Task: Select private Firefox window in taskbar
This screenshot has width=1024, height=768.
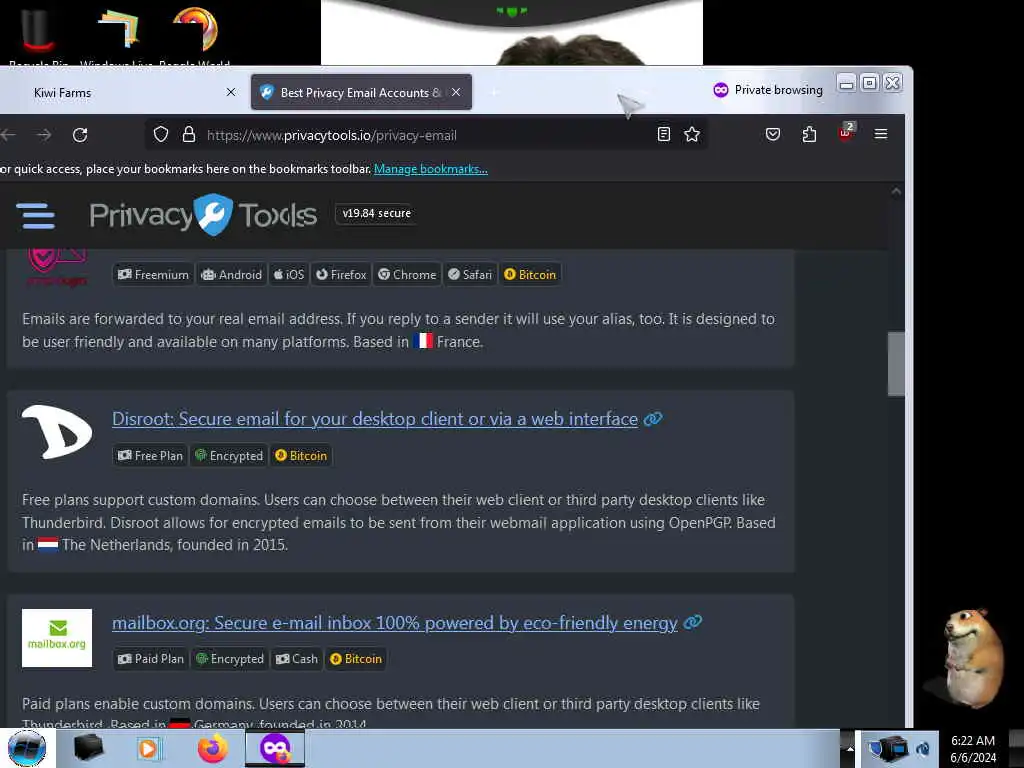Action: coord(275,748)
